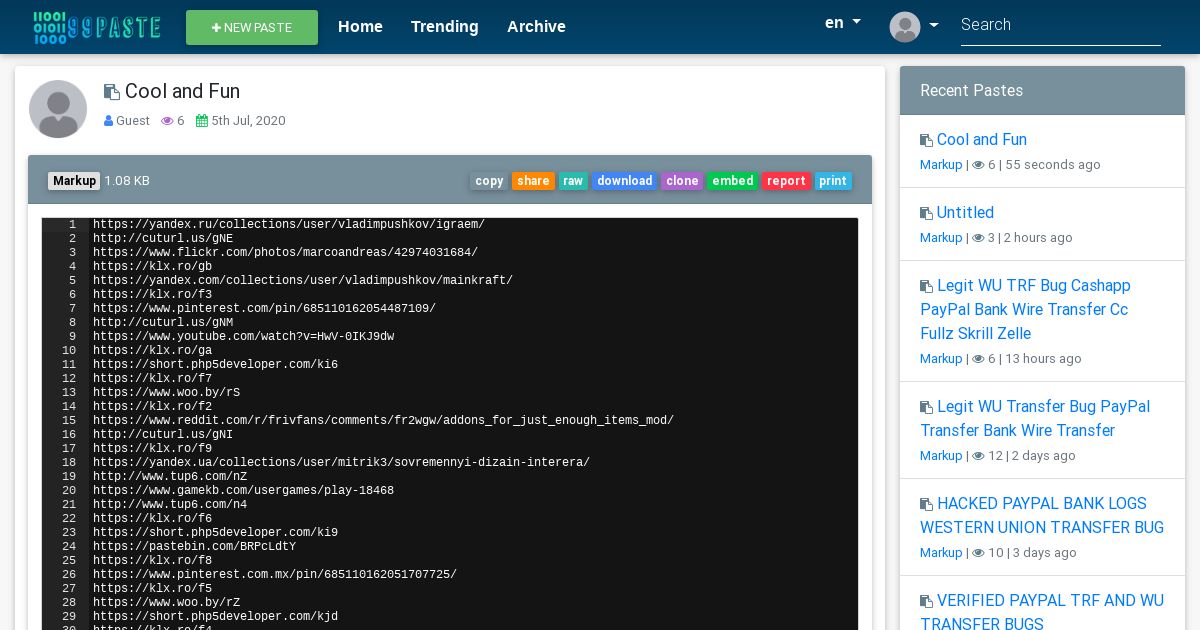Click Markup link with 3 days ago entry

coord(941,553)
